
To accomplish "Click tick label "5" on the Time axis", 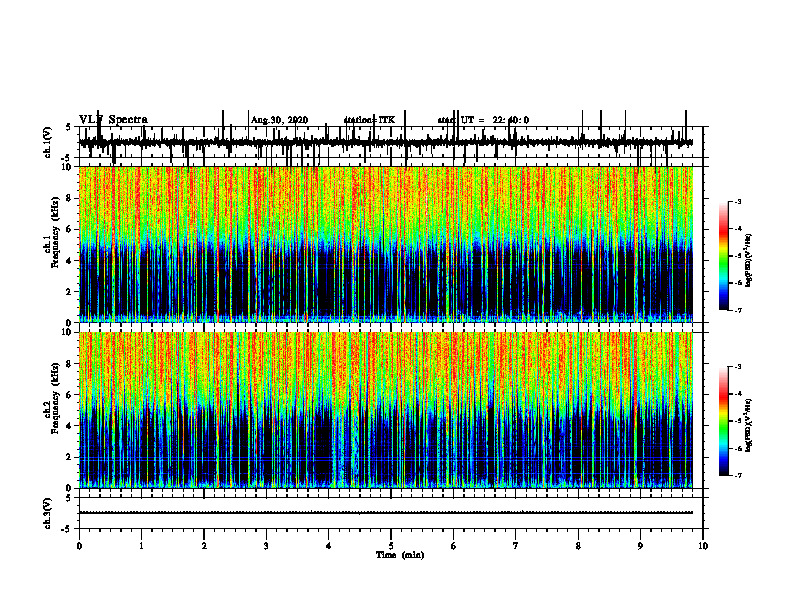I will 391,546.
